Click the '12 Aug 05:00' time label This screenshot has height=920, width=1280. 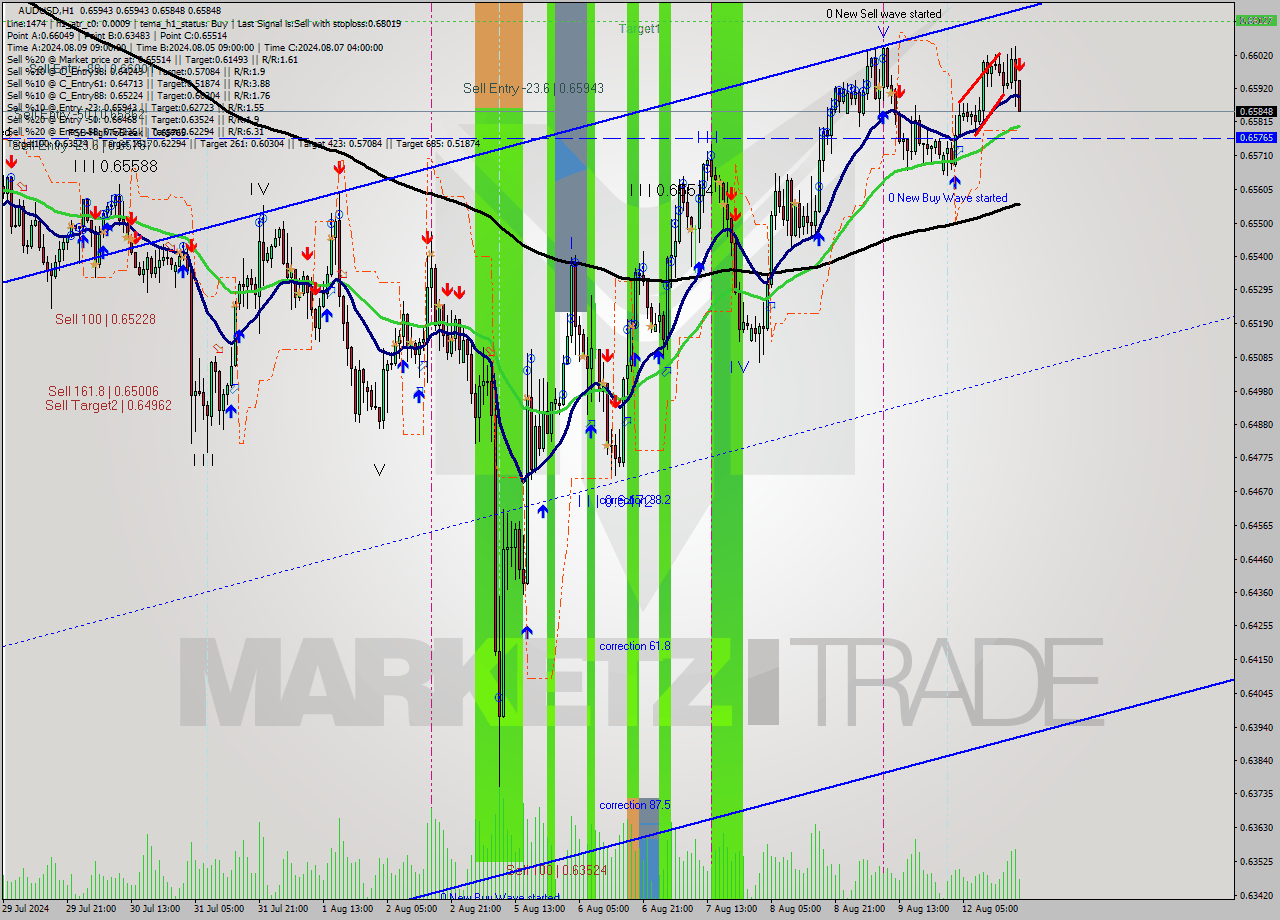(990, 909)
